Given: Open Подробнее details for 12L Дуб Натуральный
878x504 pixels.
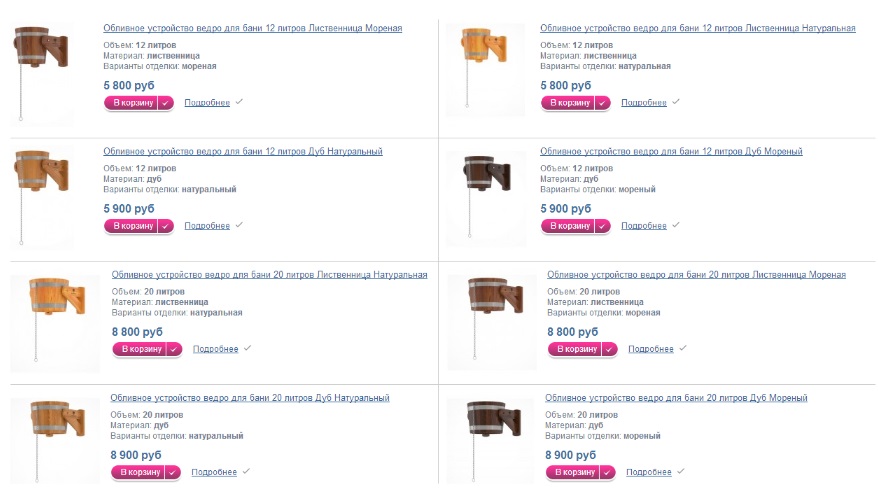Looking at the screenshot, I should [207, 226].
